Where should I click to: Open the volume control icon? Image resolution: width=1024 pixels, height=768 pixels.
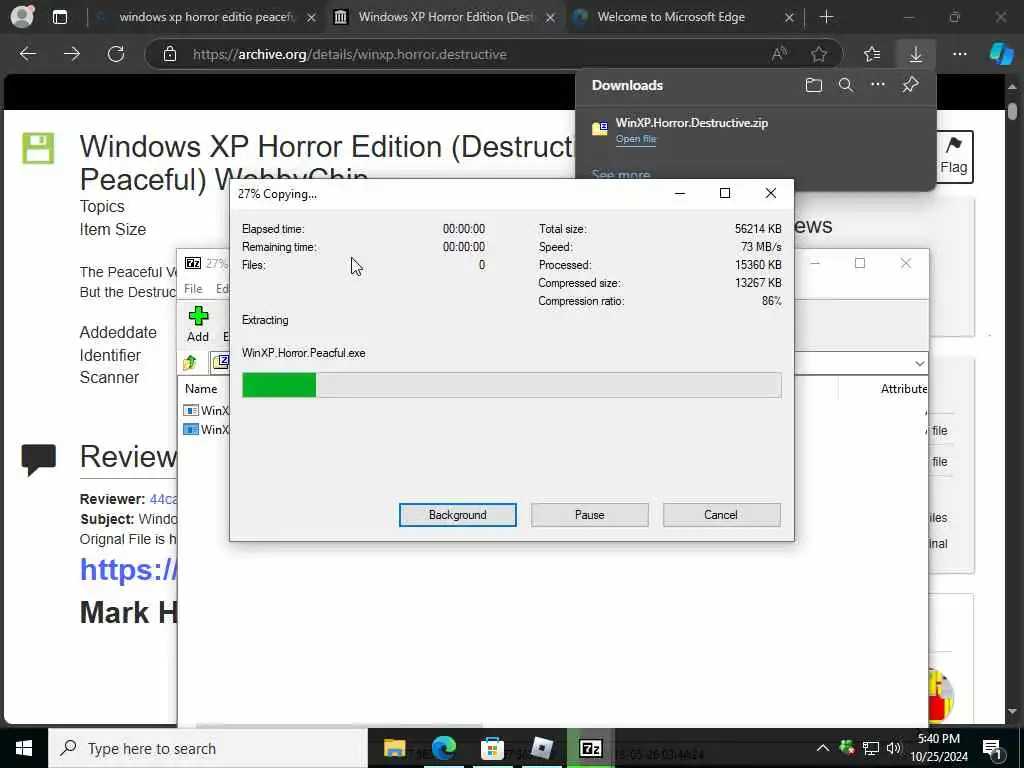pos(894,748)
